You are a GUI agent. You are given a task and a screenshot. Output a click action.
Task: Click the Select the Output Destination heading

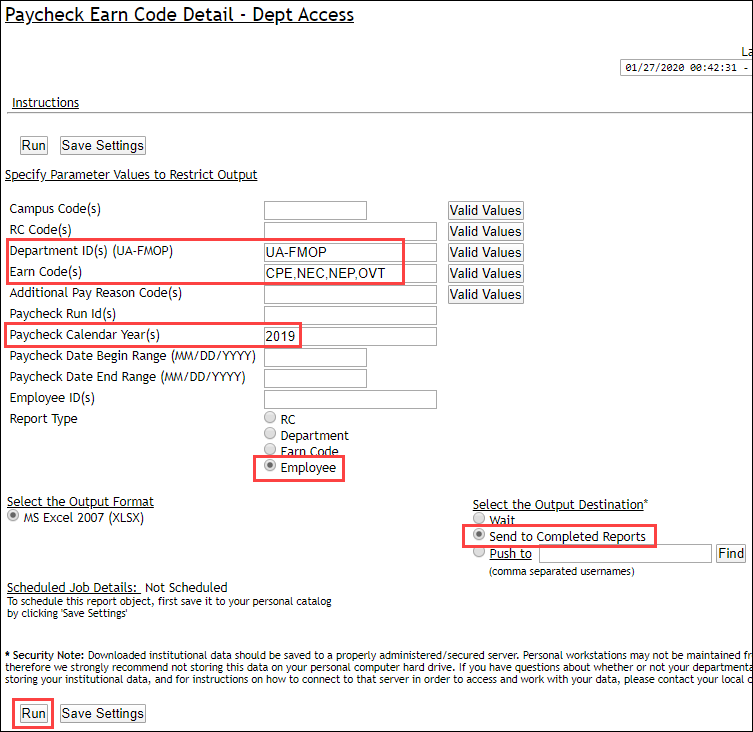click(x=558, y=504)
